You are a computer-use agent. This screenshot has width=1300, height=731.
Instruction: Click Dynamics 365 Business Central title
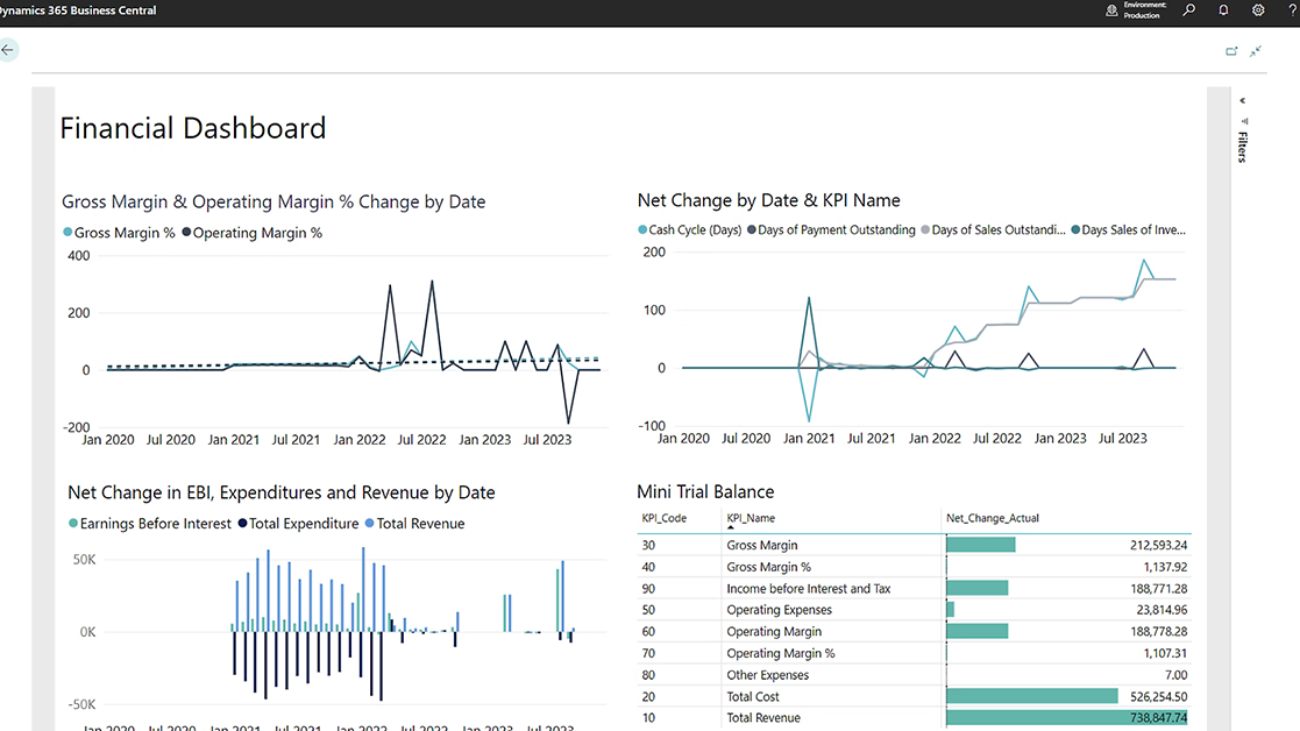click(x=78, y=10)
